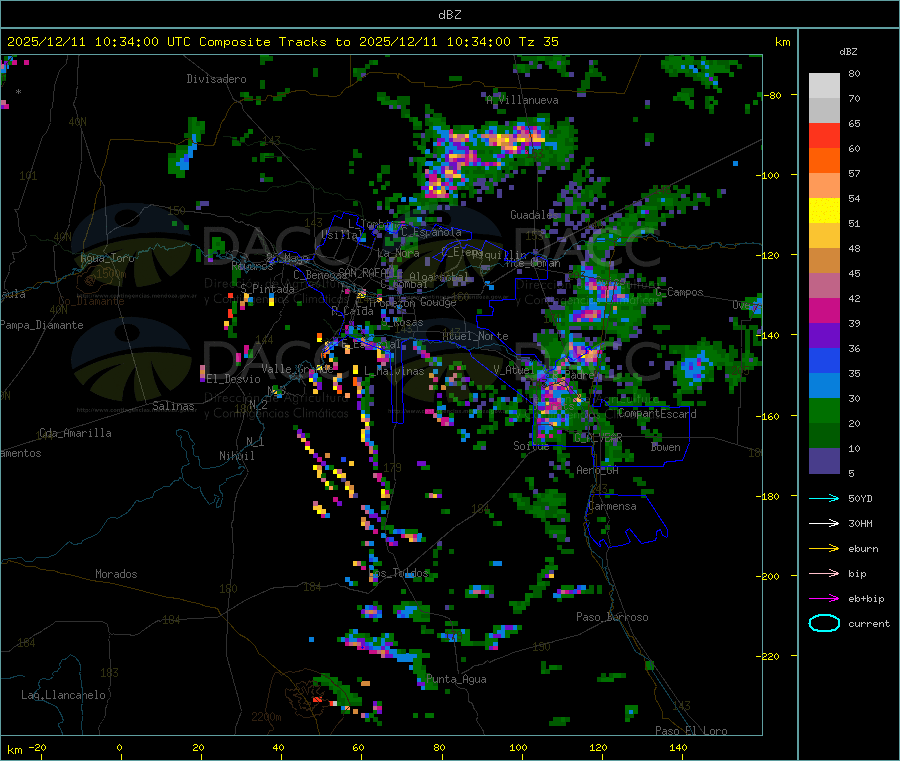Click the 'km' label at bottom left
The image size is (900, 761).
(x=15, y=750)
